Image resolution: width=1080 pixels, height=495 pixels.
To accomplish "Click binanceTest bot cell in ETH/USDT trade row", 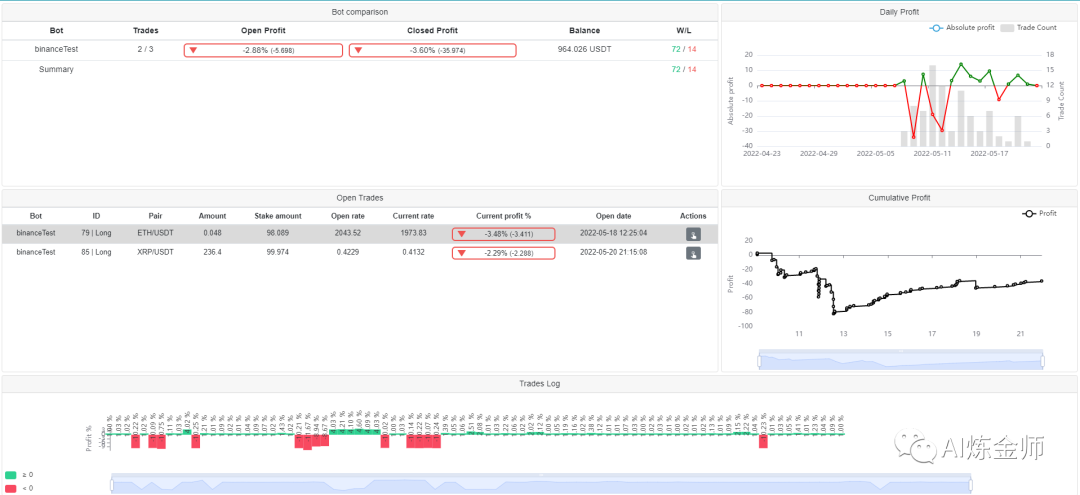I will pyautogui.click(x=36, y=233).
